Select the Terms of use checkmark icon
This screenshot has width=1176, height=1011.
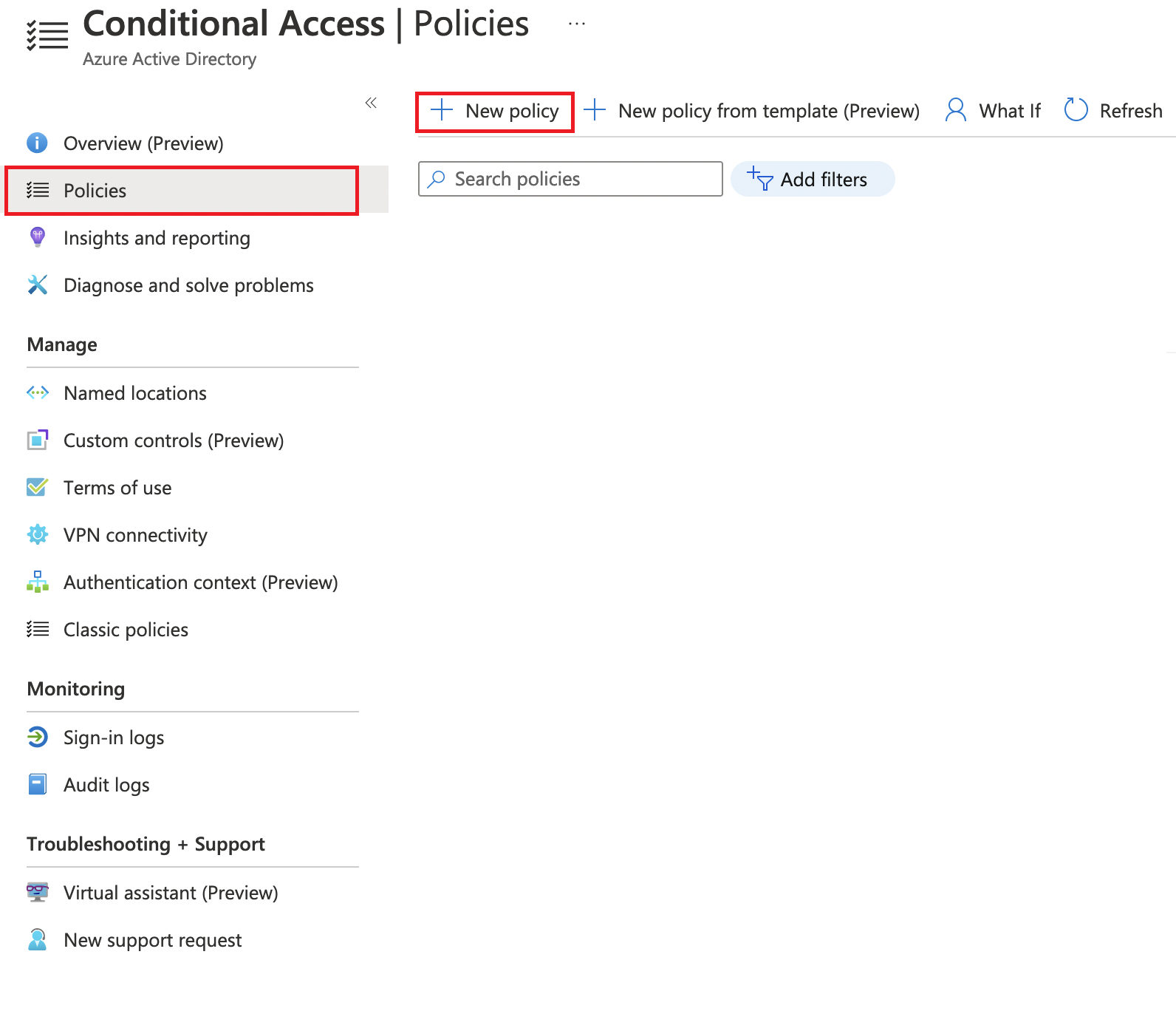click(37, 487)
